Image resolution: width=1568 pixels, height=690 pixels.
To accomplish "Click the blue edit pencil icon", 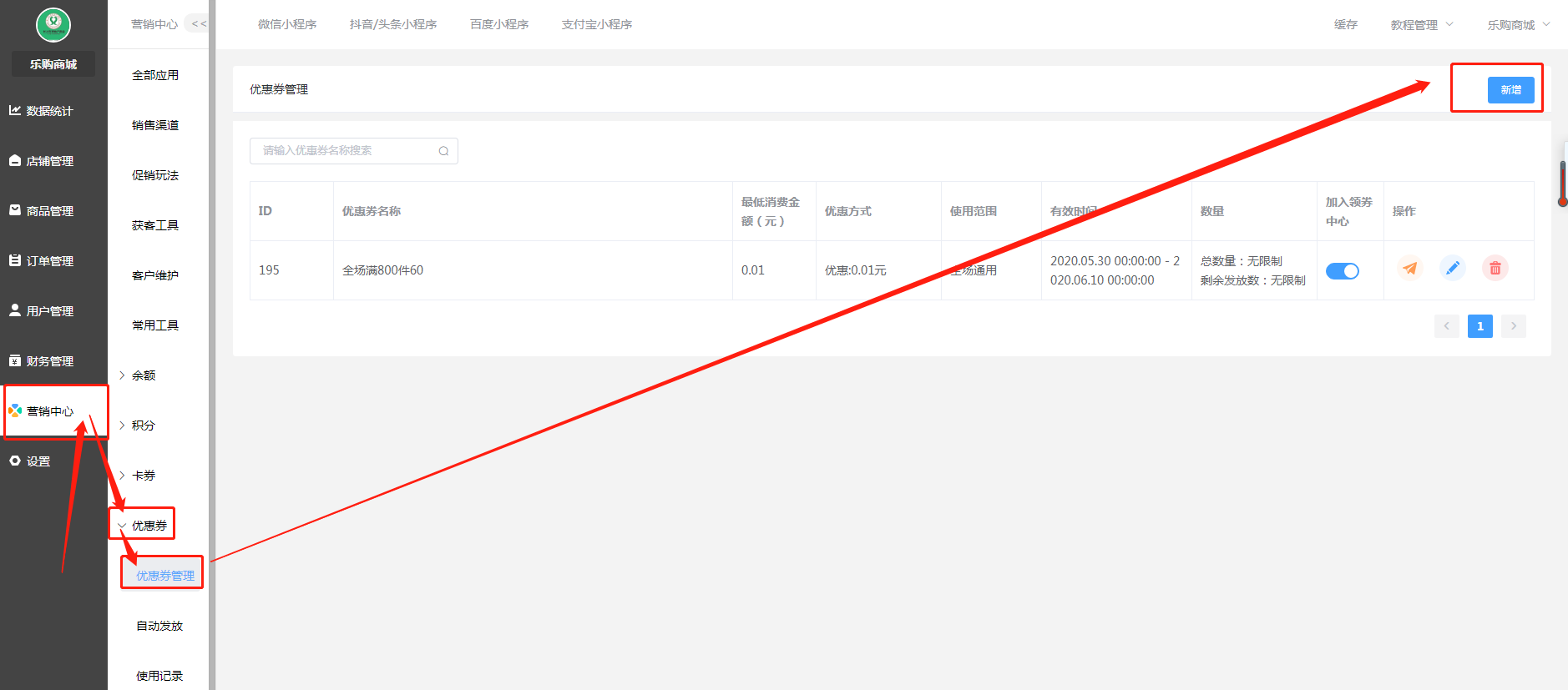I will [x=1453, y=268].
